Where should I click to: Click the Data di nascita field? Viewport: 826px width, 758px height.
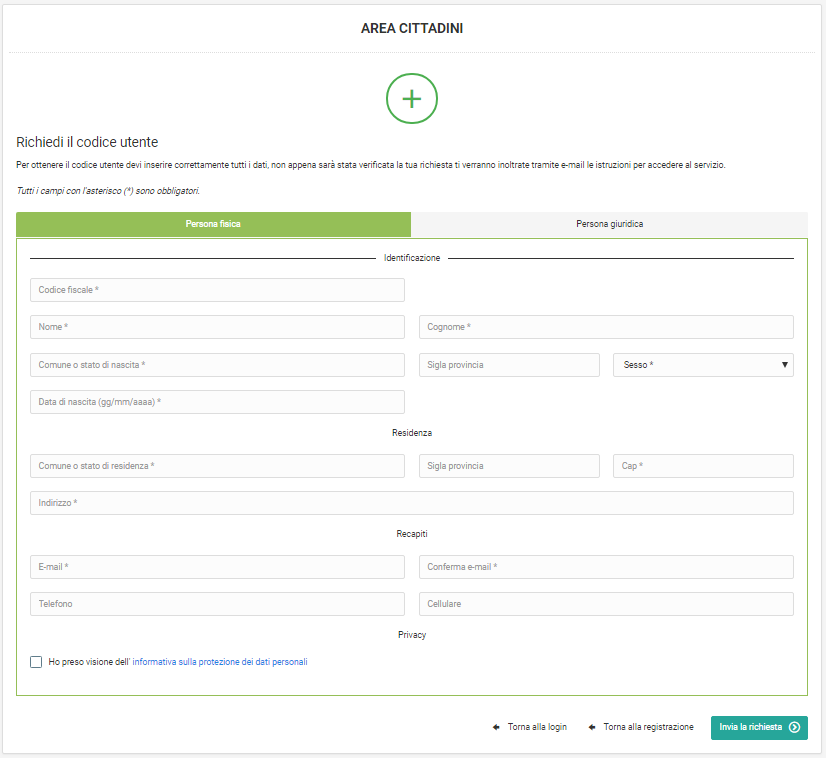tap(217, 402)
